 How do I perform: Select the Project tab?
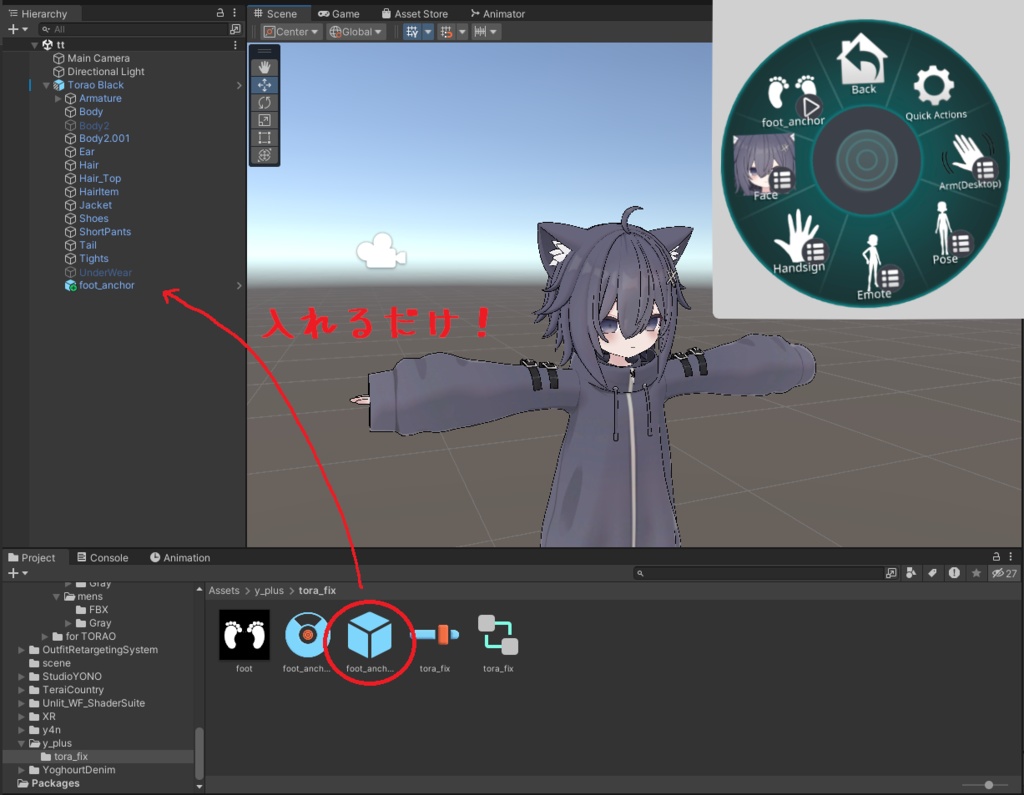pos(31,557)
